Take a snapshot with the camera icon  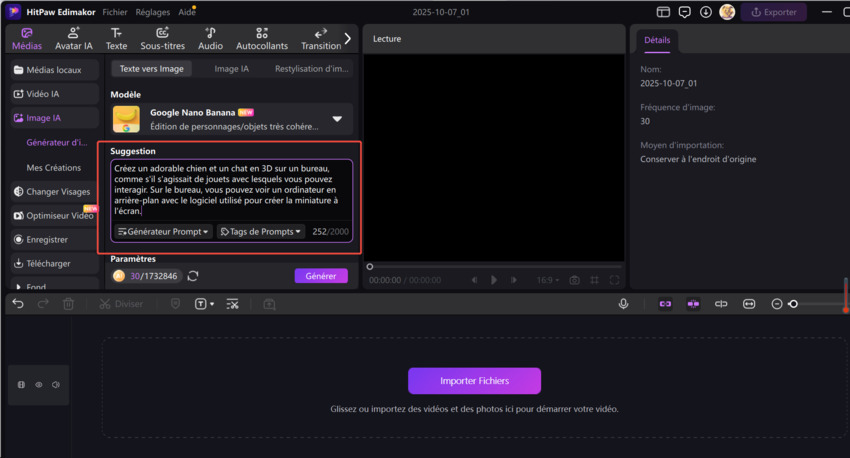[x=574, y=281]
